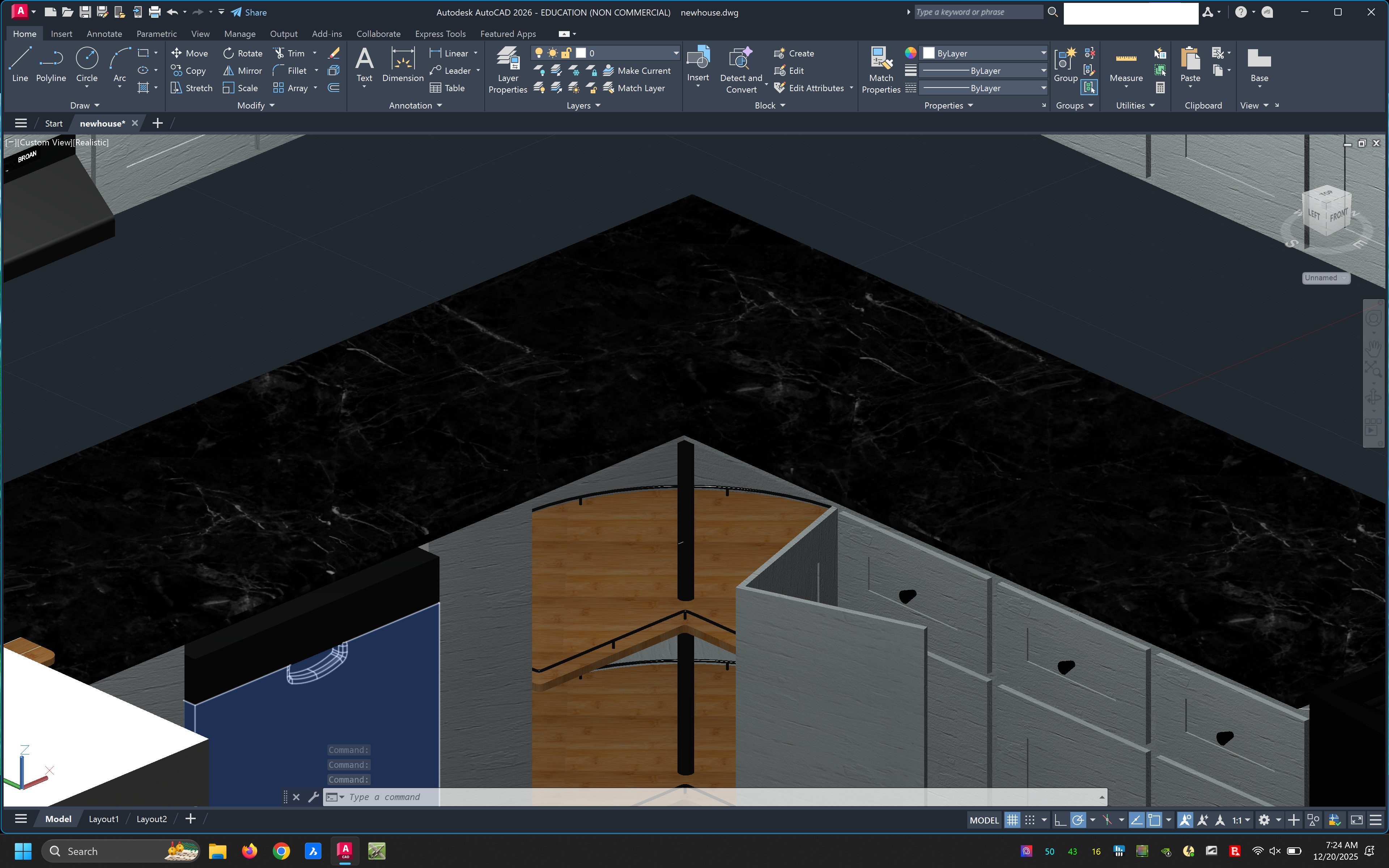Toggle ortho mode in status bar
This screenshot has height=868, width=1389.
(x=1060, y=820)
